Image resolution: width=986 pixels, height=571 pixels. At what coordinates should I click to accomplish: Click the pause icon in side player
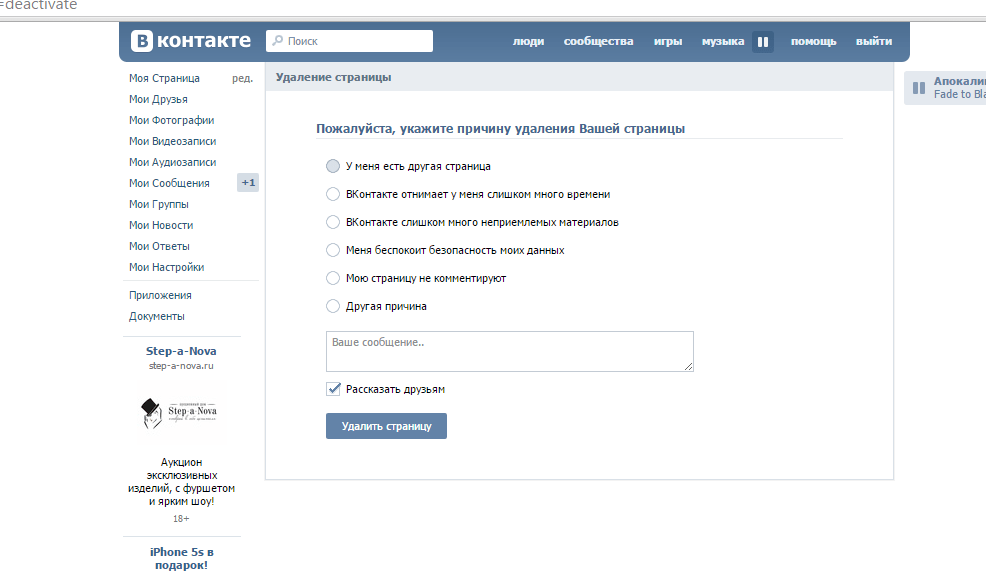coord(918,88)
